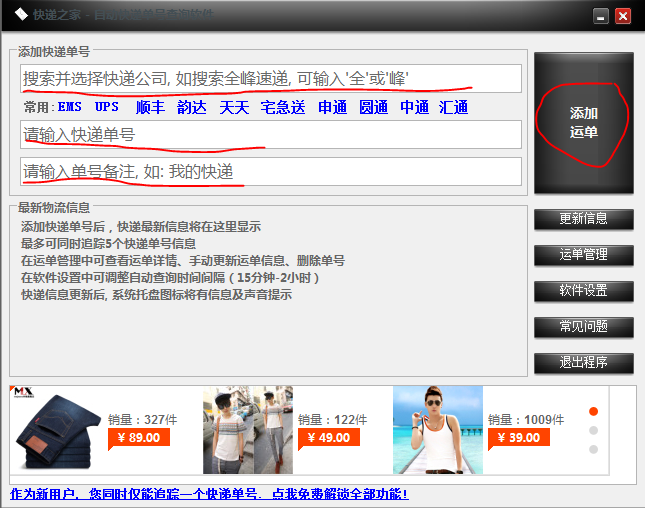This screenshot has width=645, height=508.
Task: Open 运单管理 waybill management
Action: coord(584,255)
